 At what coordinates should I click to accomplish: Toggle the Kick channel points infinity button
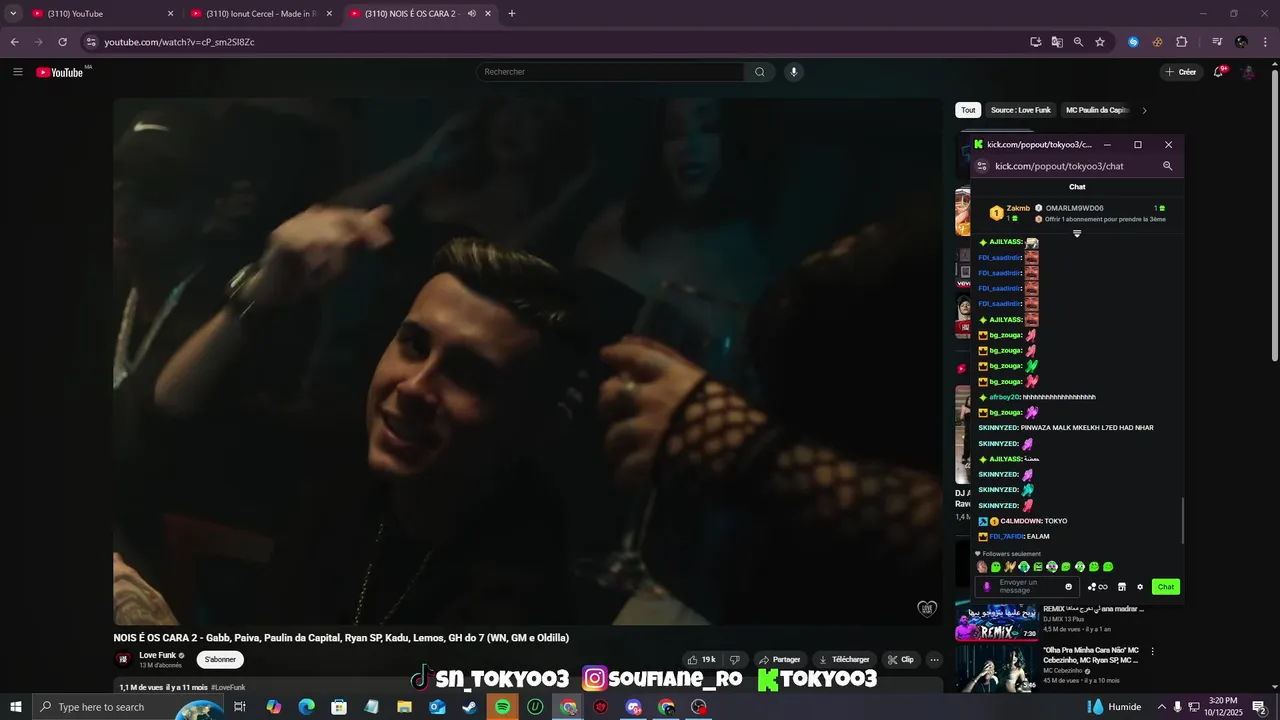(1098, 587)
